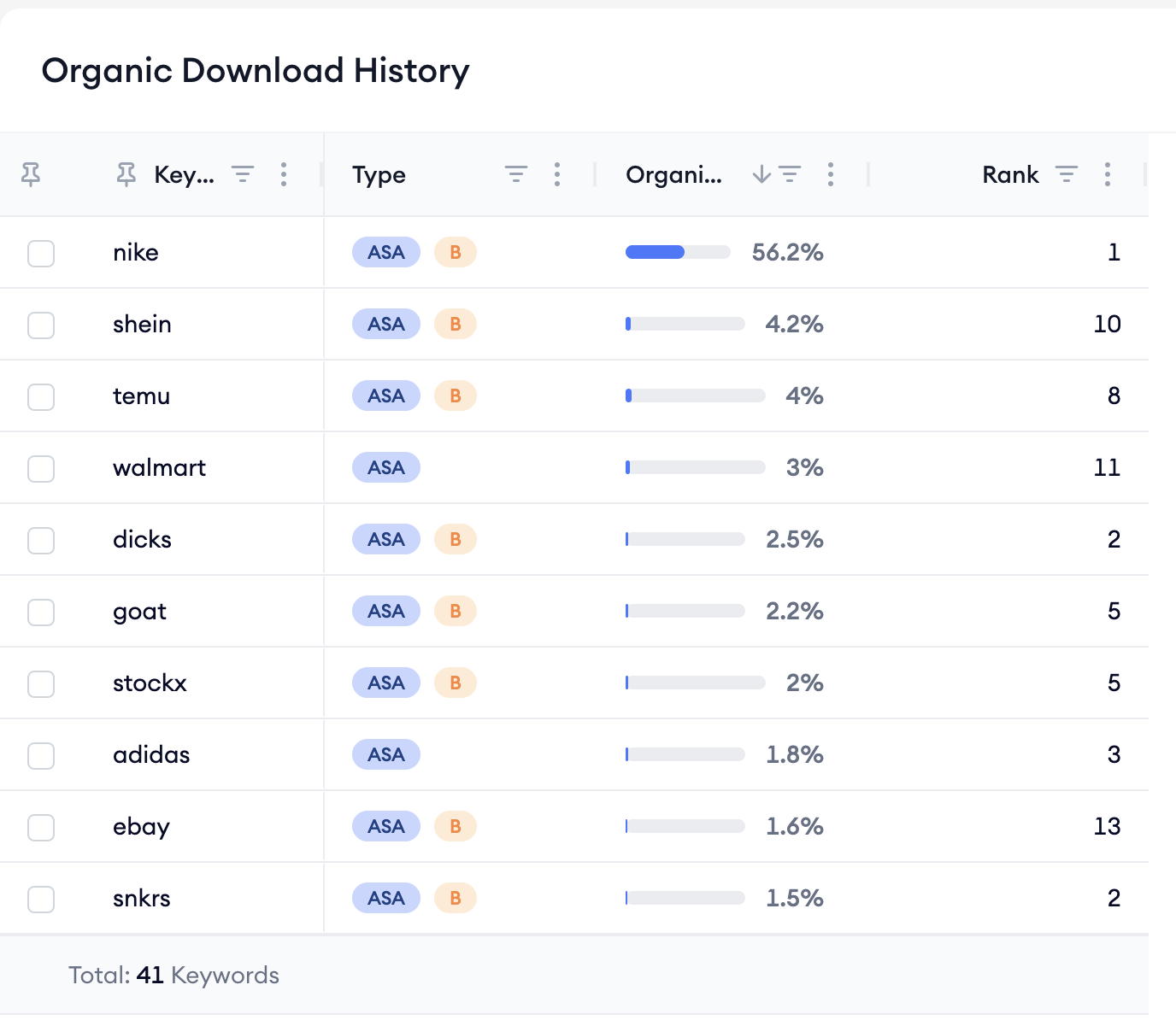Click the orange B badge in goat row
The height and width of the screenshot is (1020, 1176).
pyautogui.click(x=456, y=611)
